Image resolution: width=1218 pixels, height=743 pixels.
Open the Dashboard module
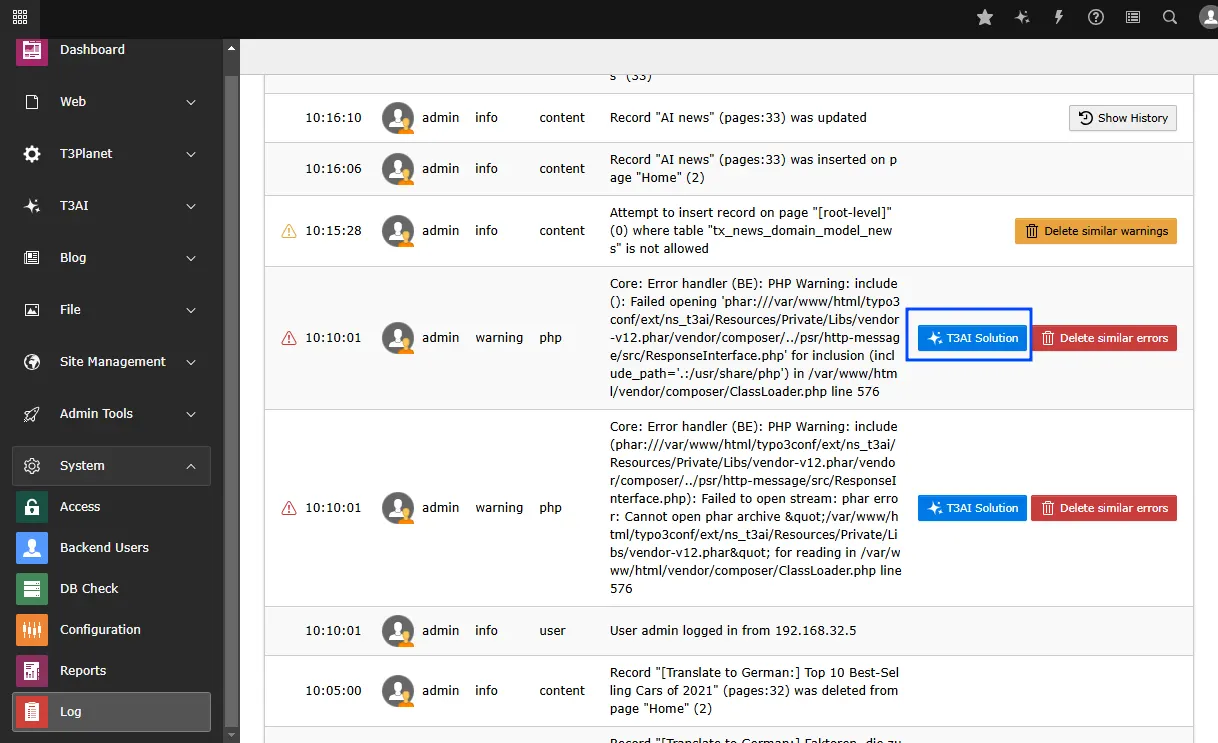(x=112, y=50)
